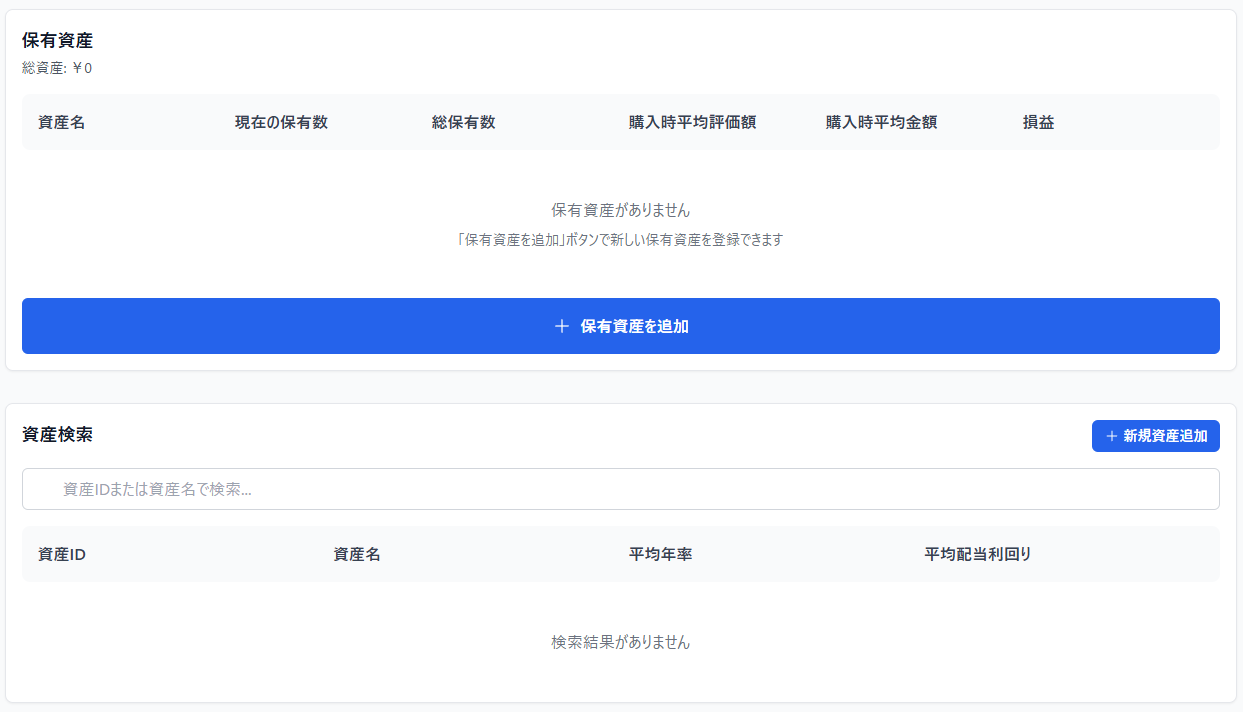This screenshot has width=1243, height=712.
Task: Click the 購入時平均金額 column header
Action: click(881, 122)
